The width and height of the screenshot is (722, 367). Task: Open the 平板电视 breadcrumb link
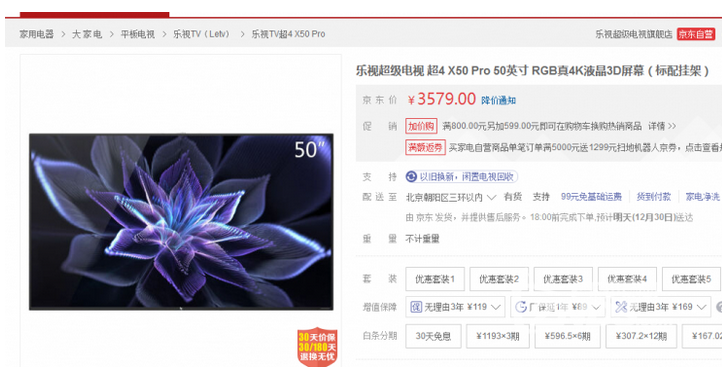pyautogui.click(x=137, y=34)
